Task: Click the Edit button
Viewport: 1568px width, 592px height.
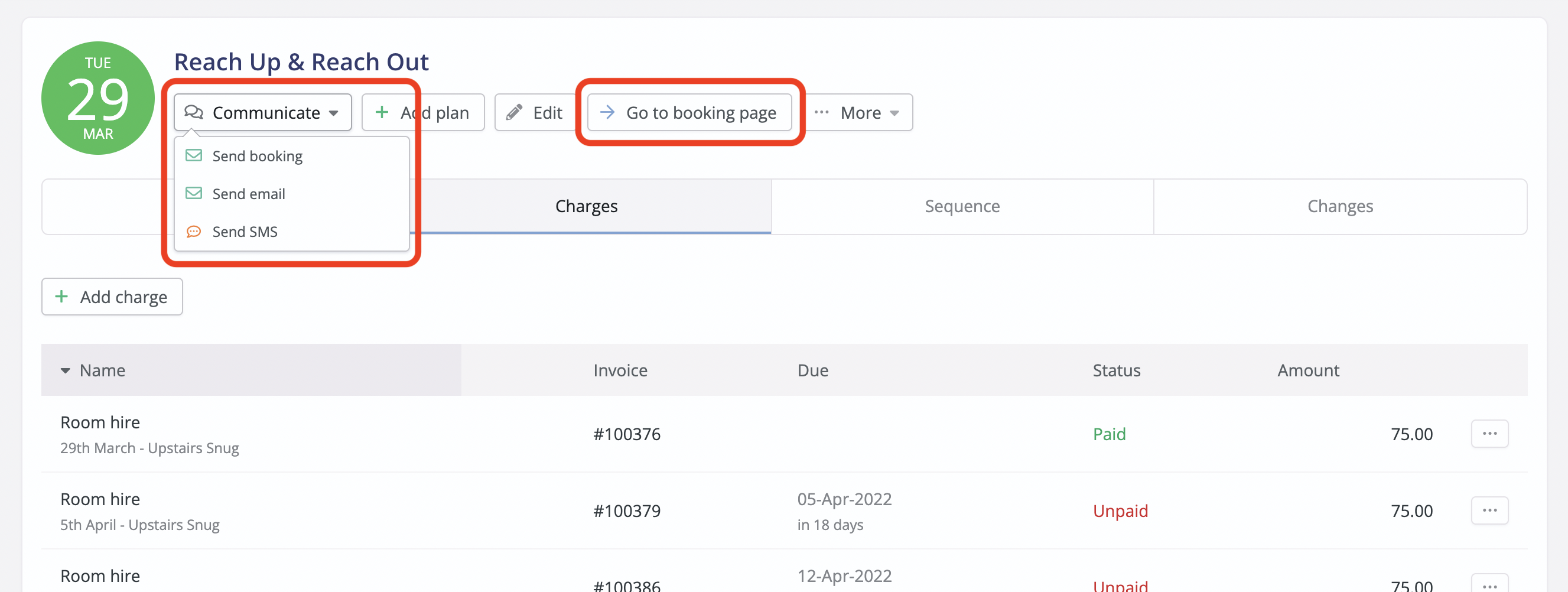Action: 535,113
